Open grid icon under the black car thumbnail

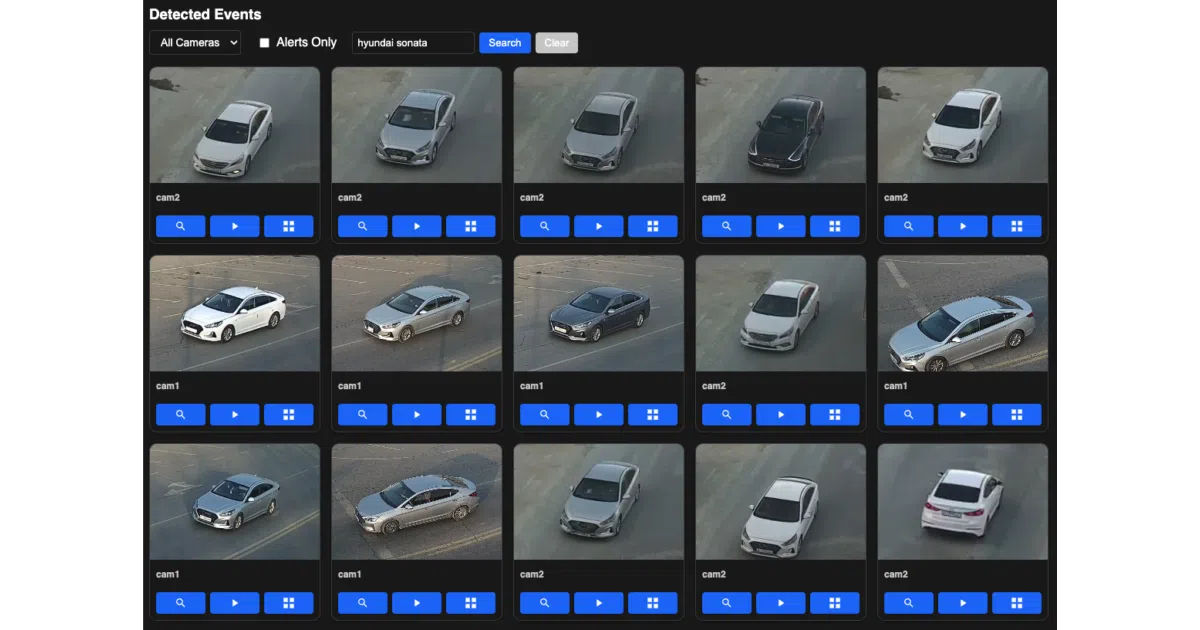coord(835,226)
